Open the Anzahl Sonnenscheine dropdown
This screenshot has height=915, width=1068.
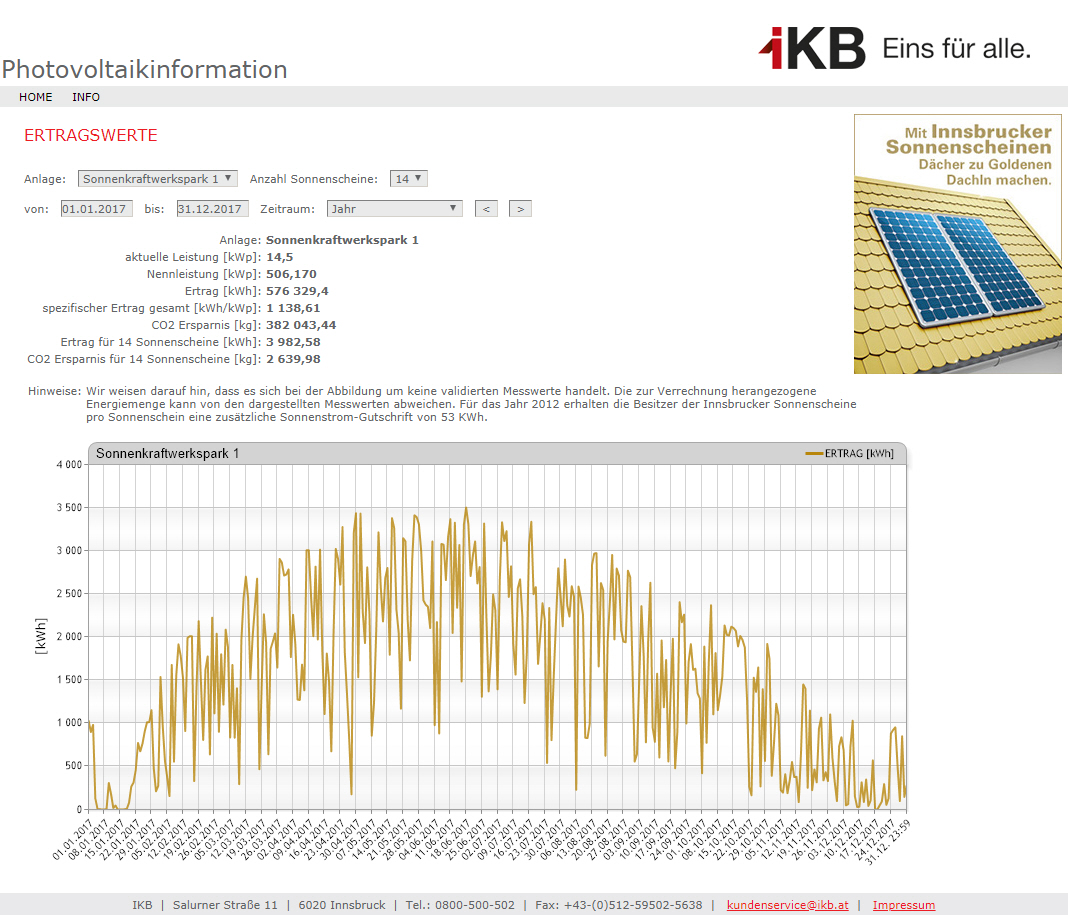click(x=409, y=179)
